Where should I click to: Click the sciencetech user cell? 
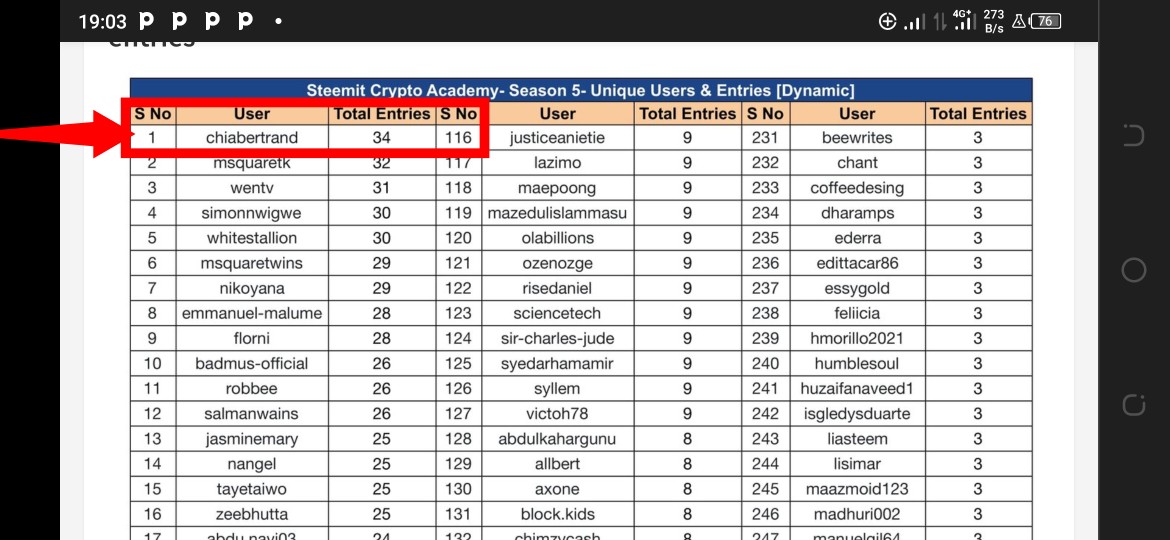[x=557, y=313]
